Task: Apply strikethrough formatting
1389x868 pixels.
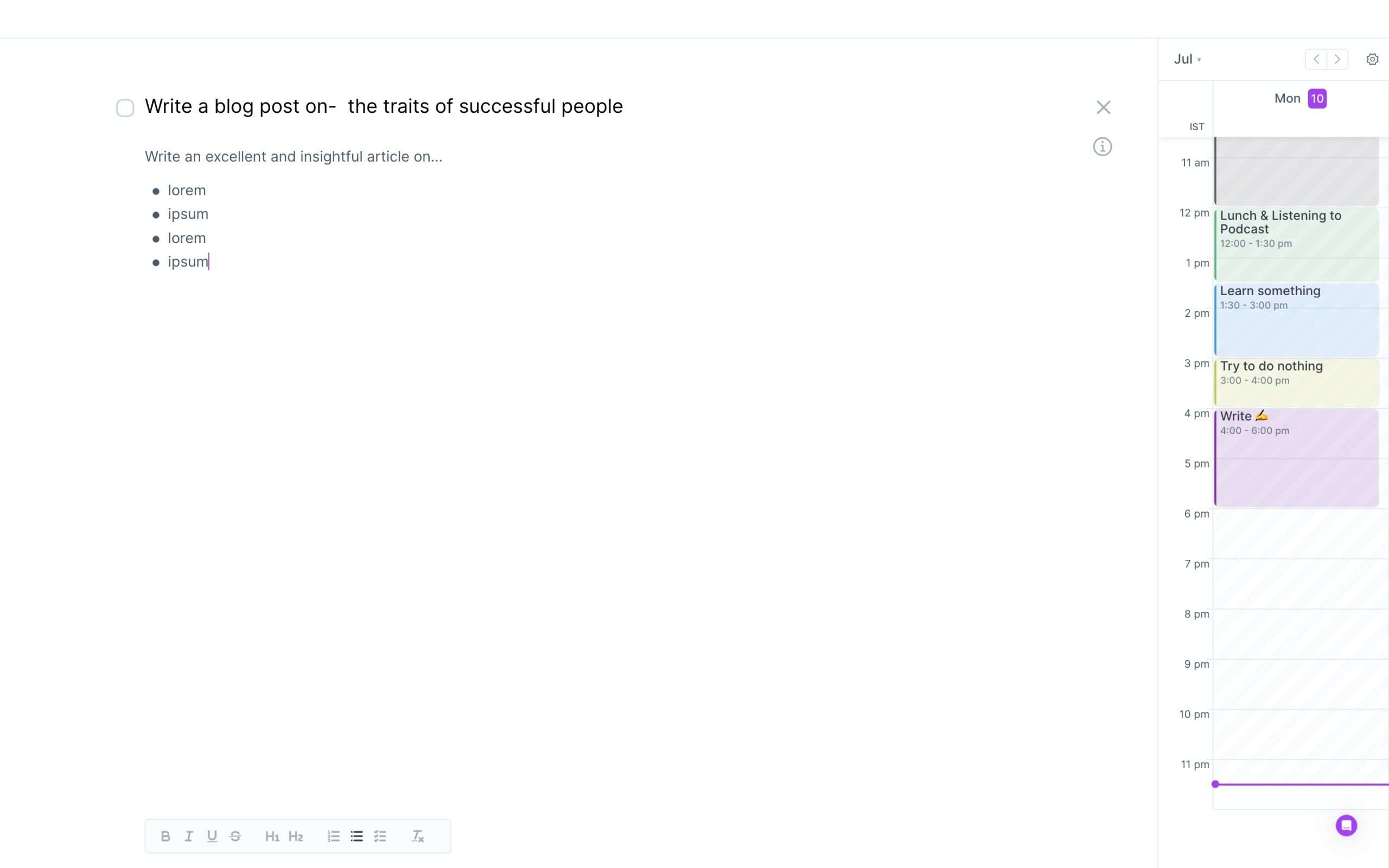Action: click(x=235, y=836)
